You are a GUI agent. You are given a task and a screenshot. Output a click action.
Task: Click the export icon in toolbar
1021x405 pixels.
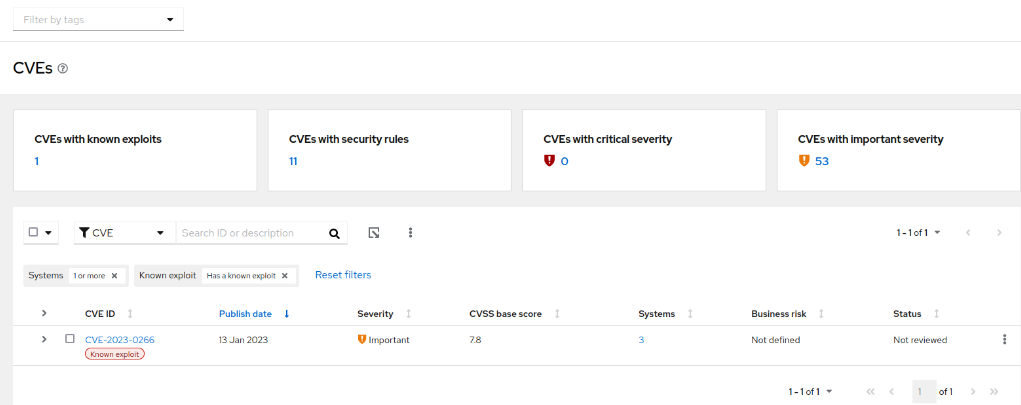[x=374, y=232]
